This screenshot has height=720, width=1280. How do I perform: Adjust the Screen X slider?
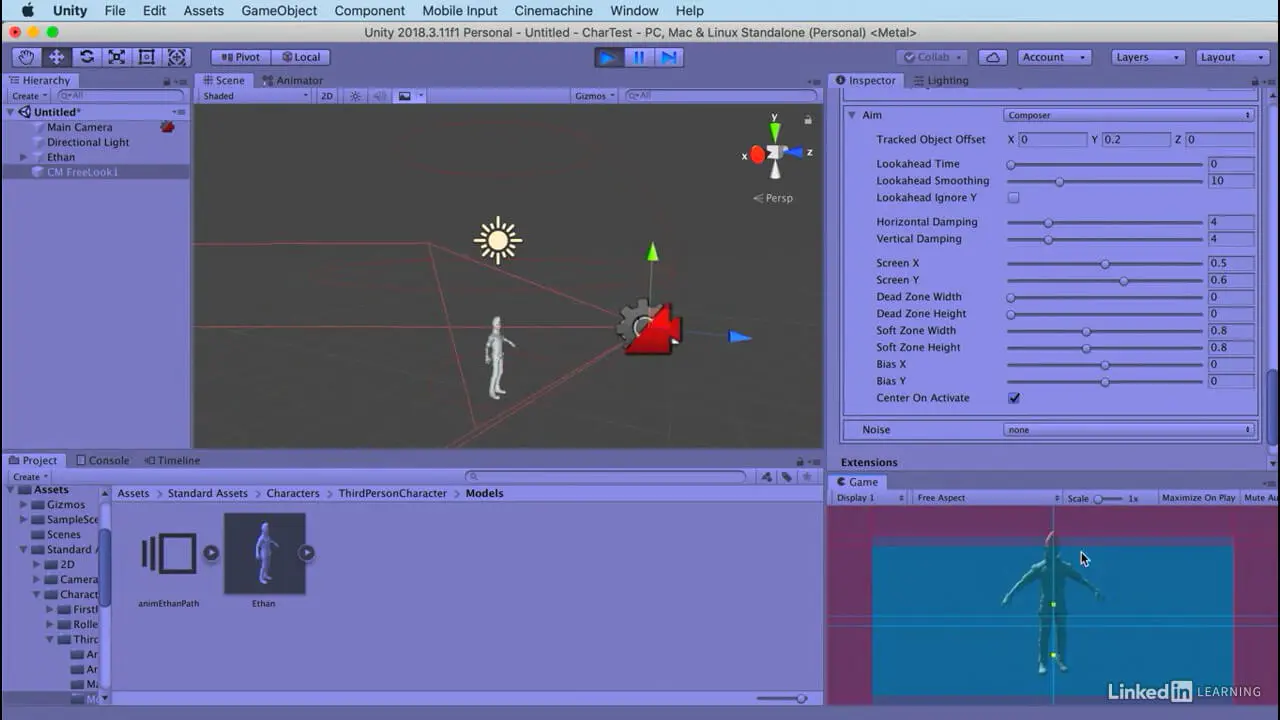click(1104, 264)
